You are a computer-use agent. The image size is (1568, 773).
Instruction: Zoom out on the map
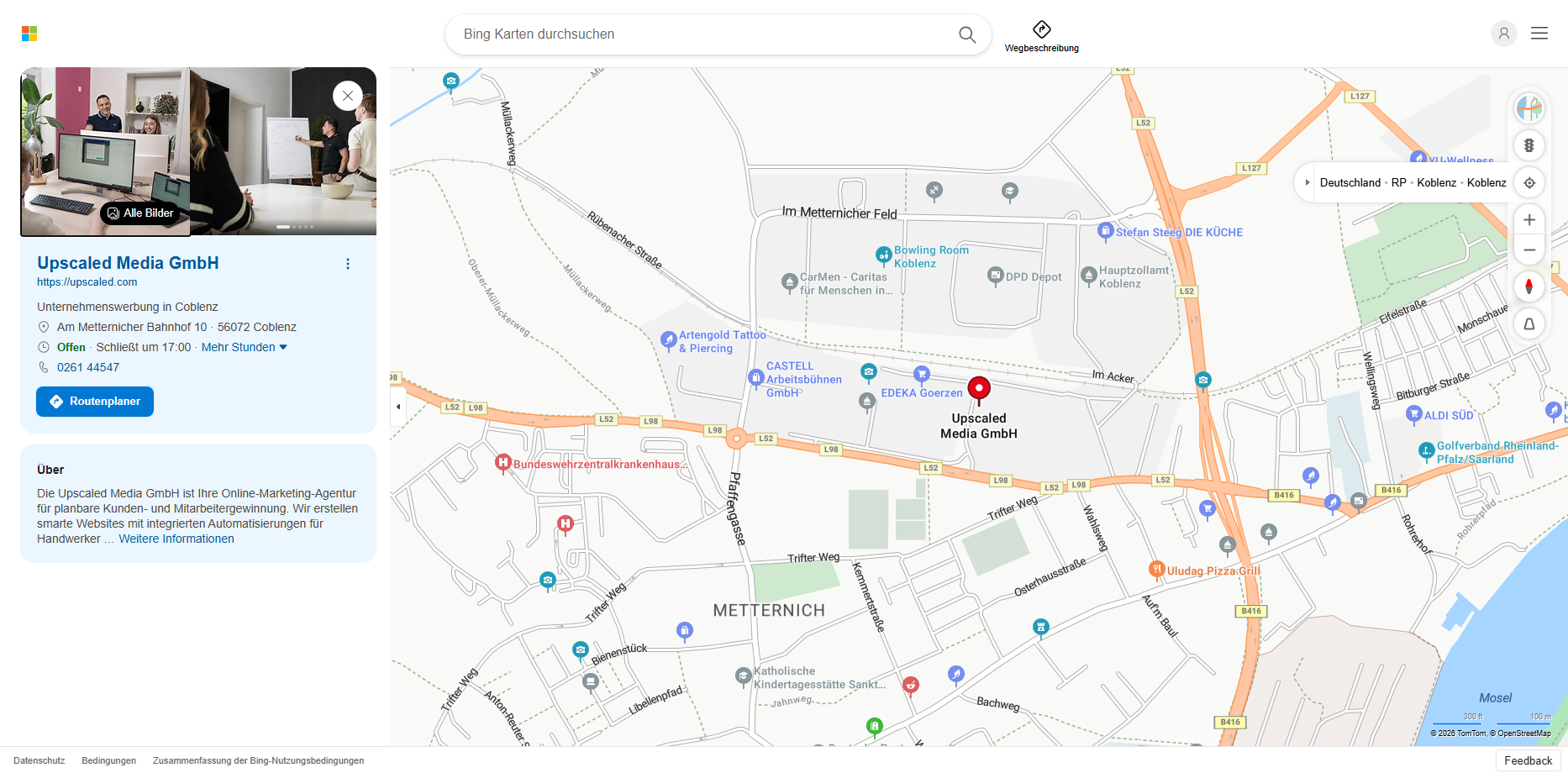click(x=1529, y=250)
